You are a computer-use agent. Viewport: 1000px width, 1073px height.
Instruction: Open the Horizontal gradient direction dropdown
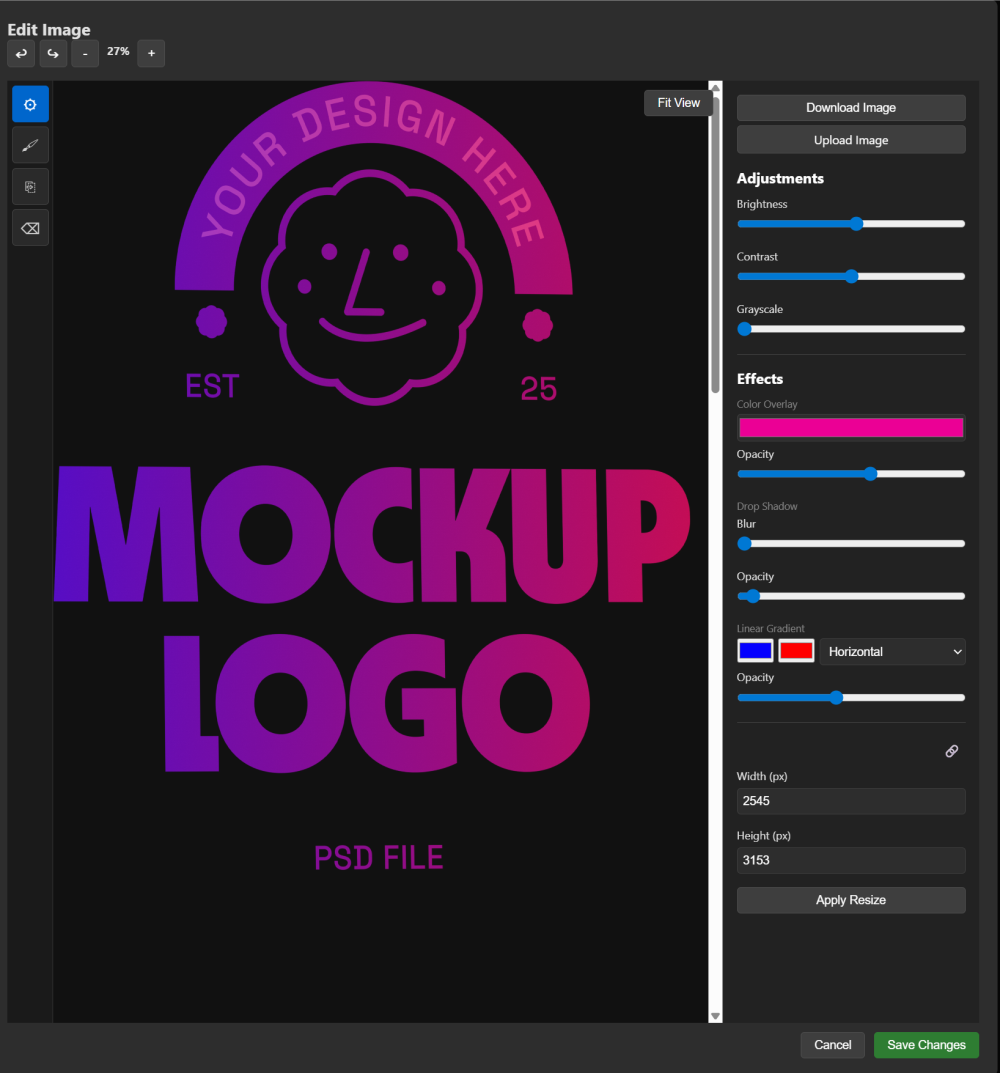pyautogui.click(x=892, y=651)
